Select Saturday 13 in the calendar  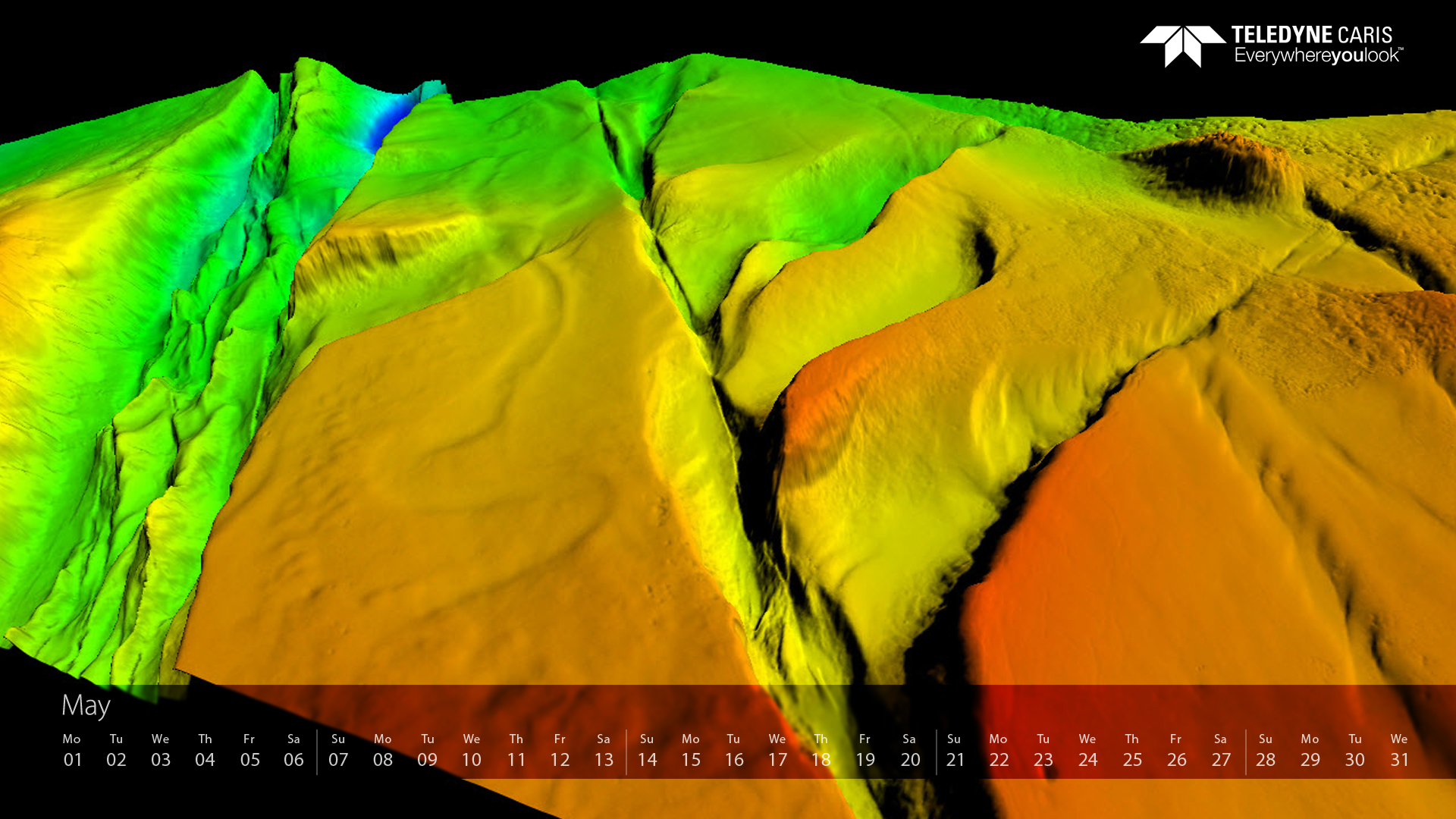pyautogui.click(x=604, y=750)
